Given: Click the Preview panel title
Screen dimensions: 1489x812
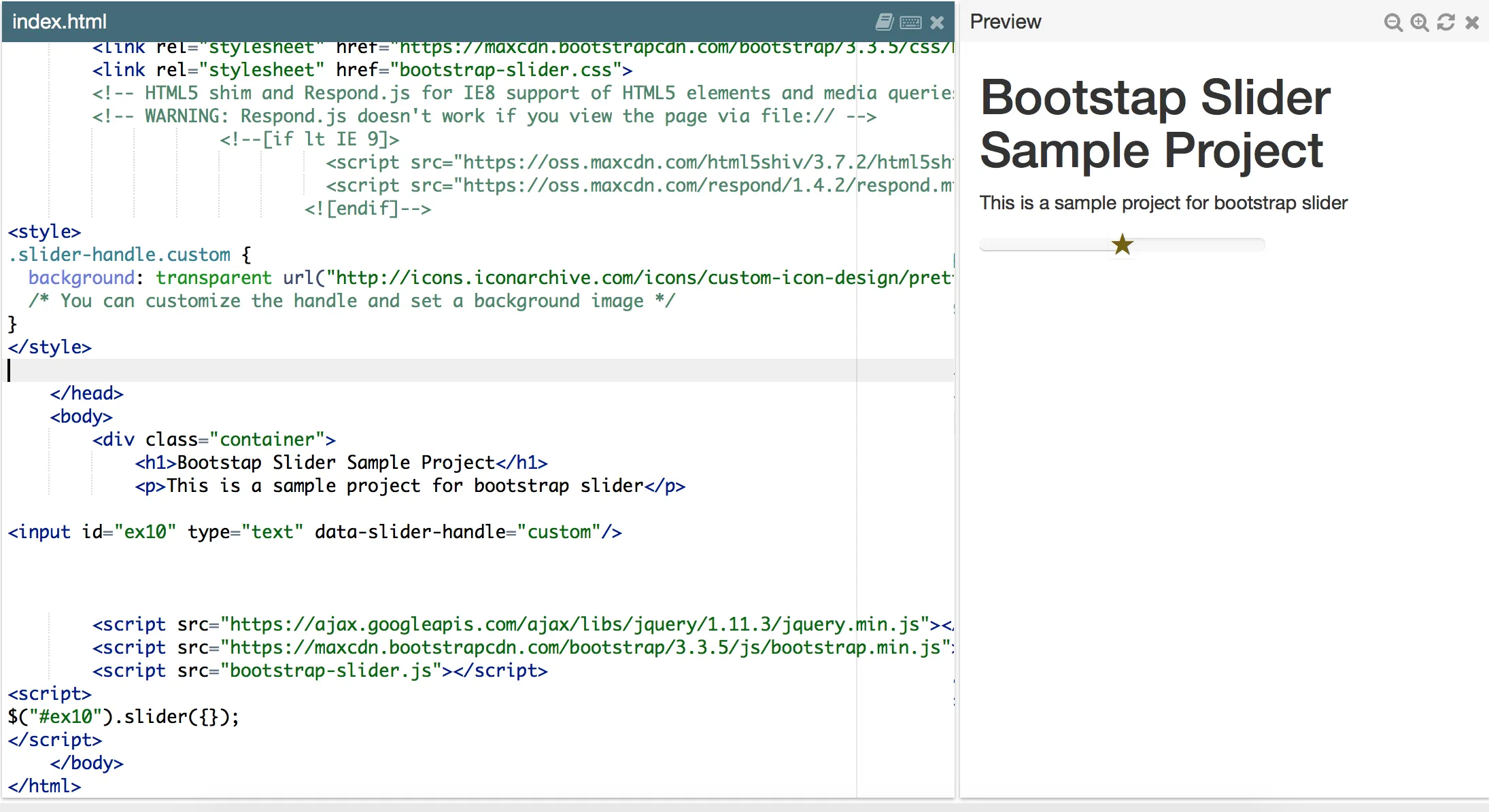Looking at the screenshot, I should 1005,22.
